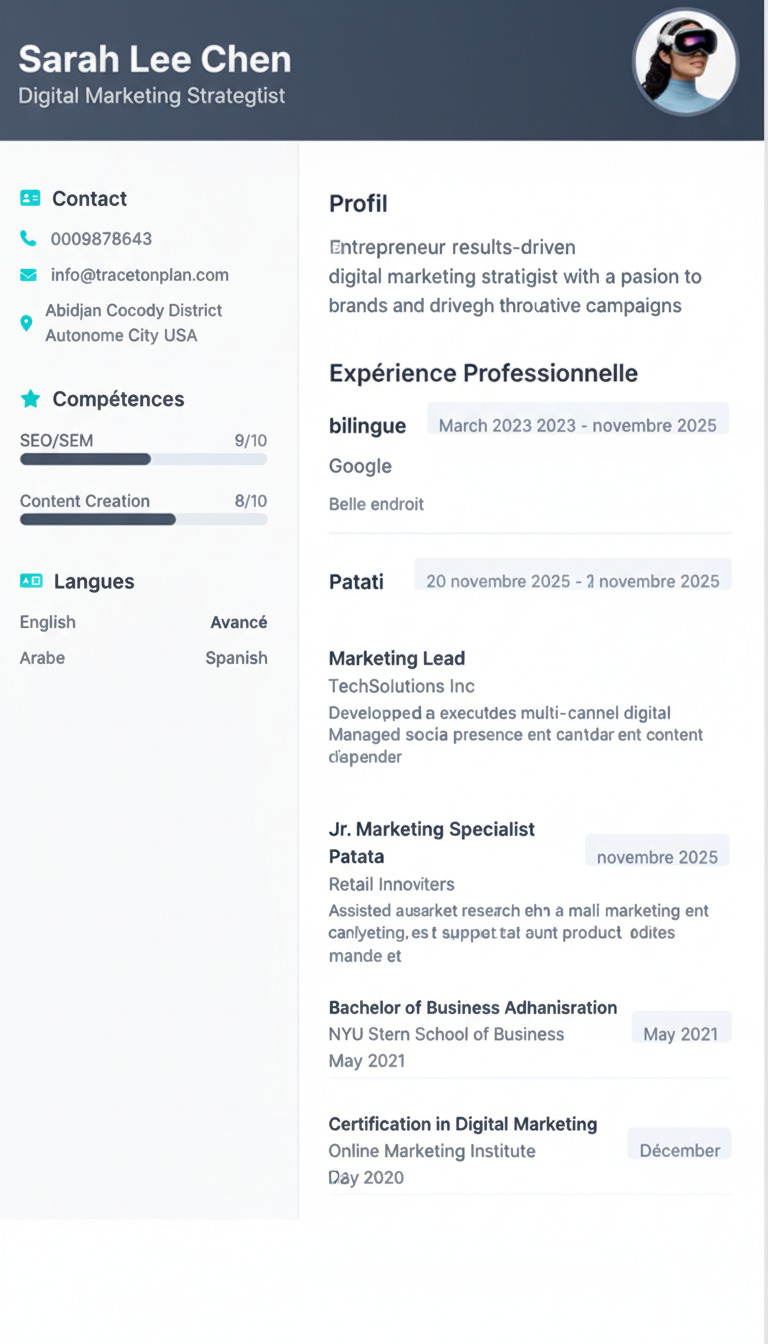Viewport: 768px width, 1344px height.
Task: Click the location pin icon
Action: point(26,323)
